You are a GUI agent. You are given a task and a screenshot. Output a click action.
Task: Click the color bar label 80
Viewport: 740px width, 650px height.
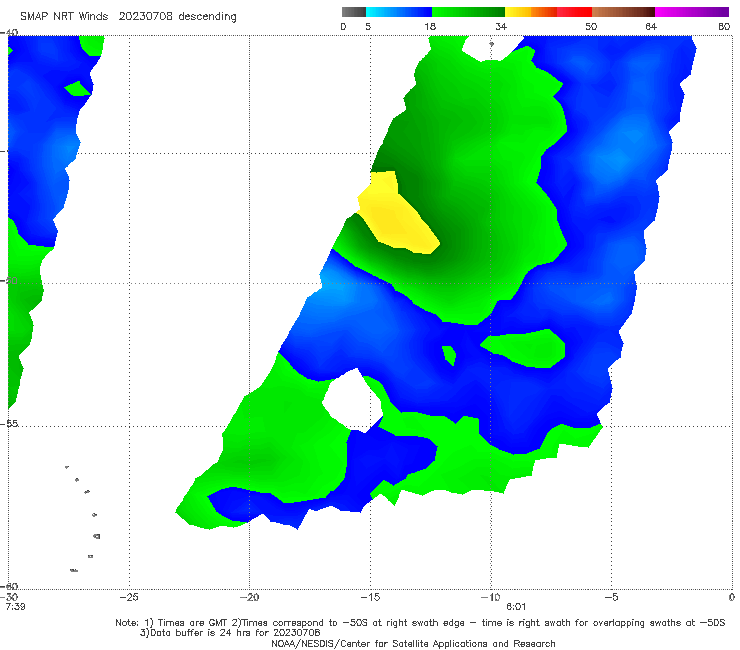click(x=724, y=26)
